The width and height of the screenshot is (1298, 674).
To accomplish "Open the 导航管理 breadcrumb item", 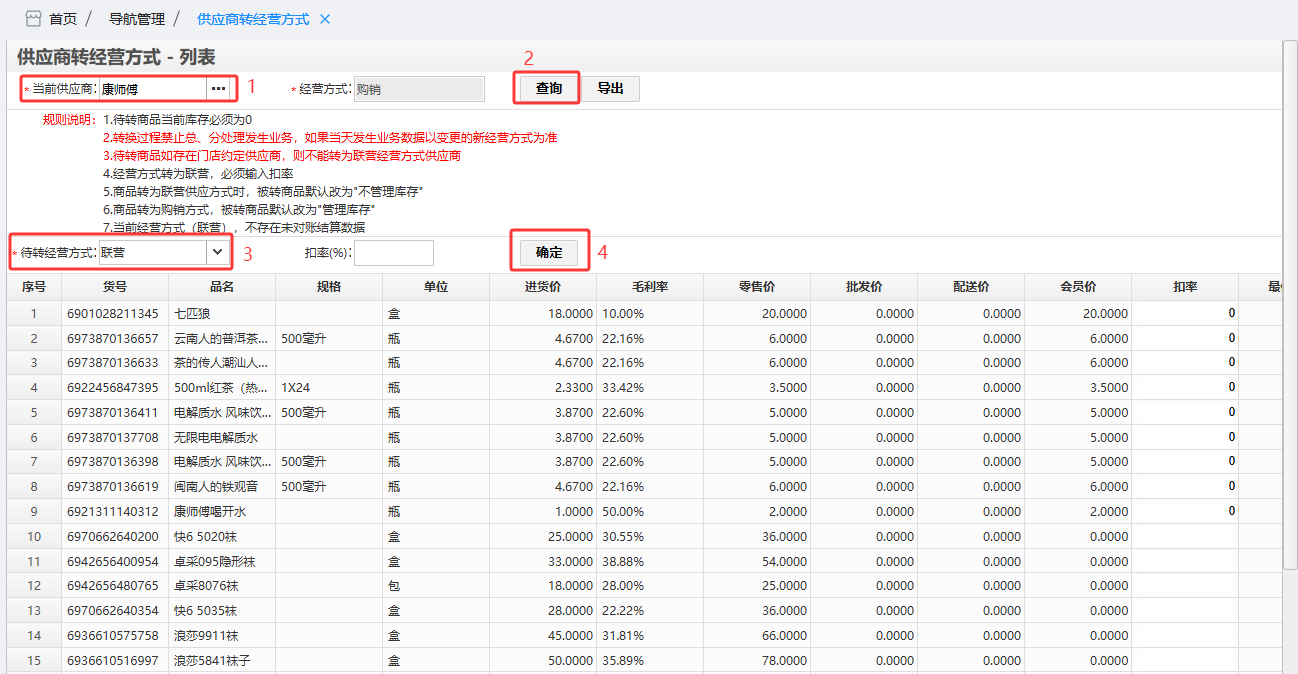I will pos(137,19).
